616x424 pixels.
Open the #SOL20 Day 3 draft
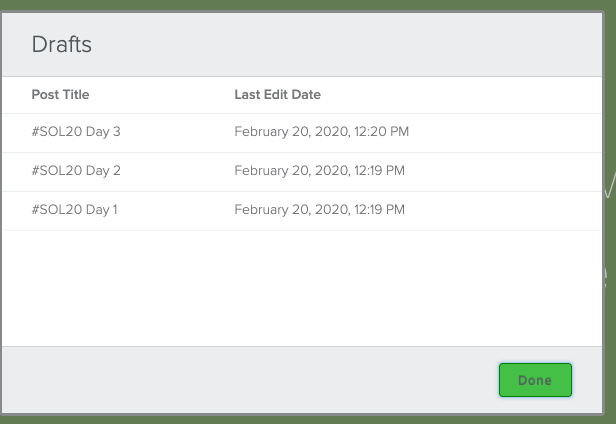[76, 131]
